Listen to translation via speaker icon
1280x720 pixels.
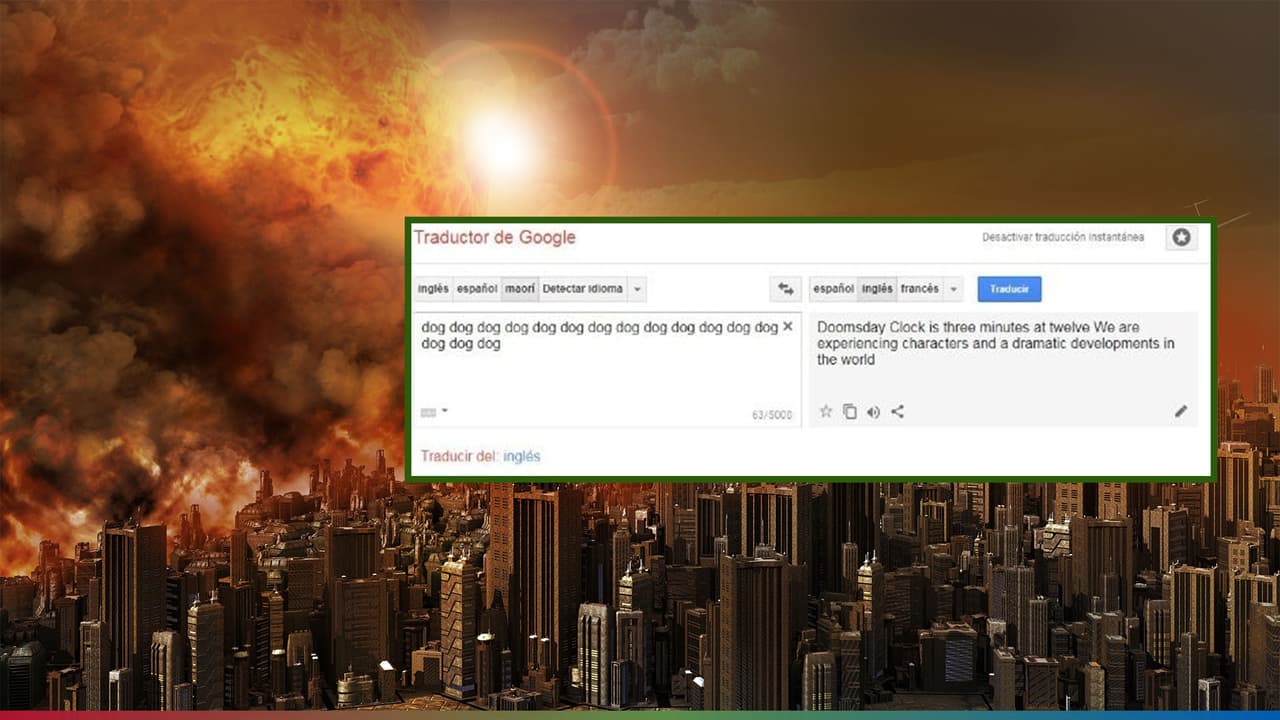point(873,411)
